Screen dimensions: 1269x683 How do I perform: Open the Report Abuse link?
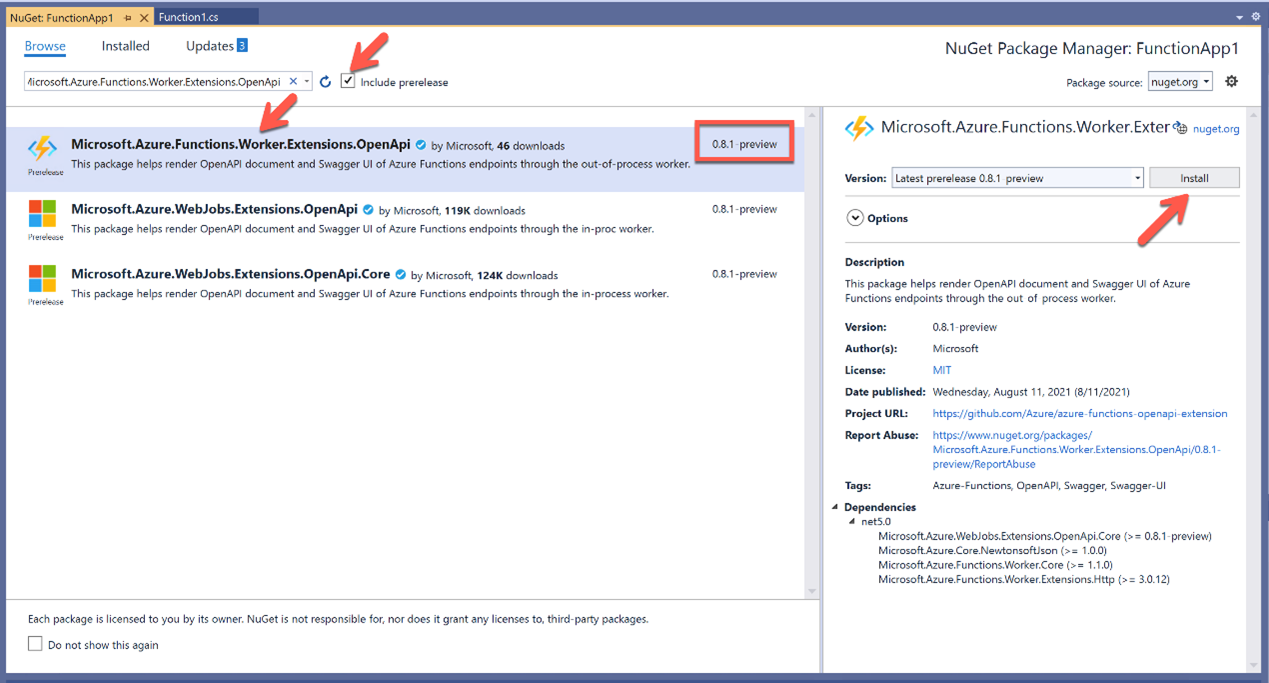1076,449
